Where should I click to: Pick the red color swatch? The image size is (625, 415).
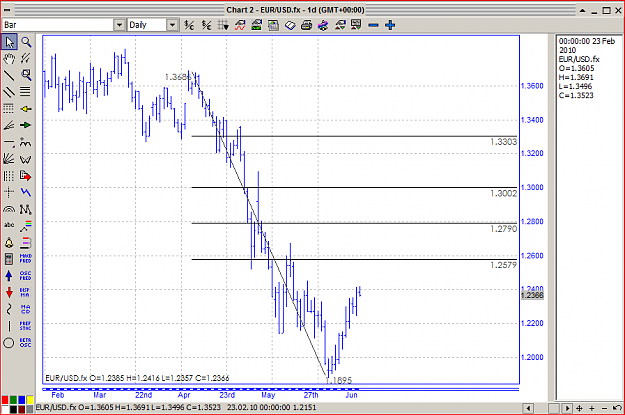pyautogui.click(x=5, y=399)
